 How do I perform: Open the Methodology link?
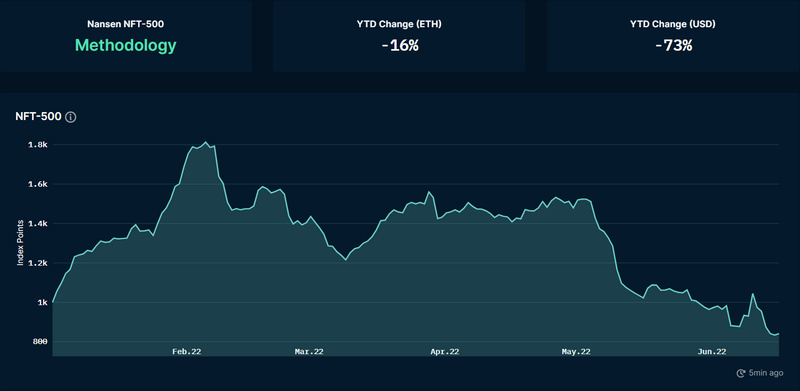126,45
